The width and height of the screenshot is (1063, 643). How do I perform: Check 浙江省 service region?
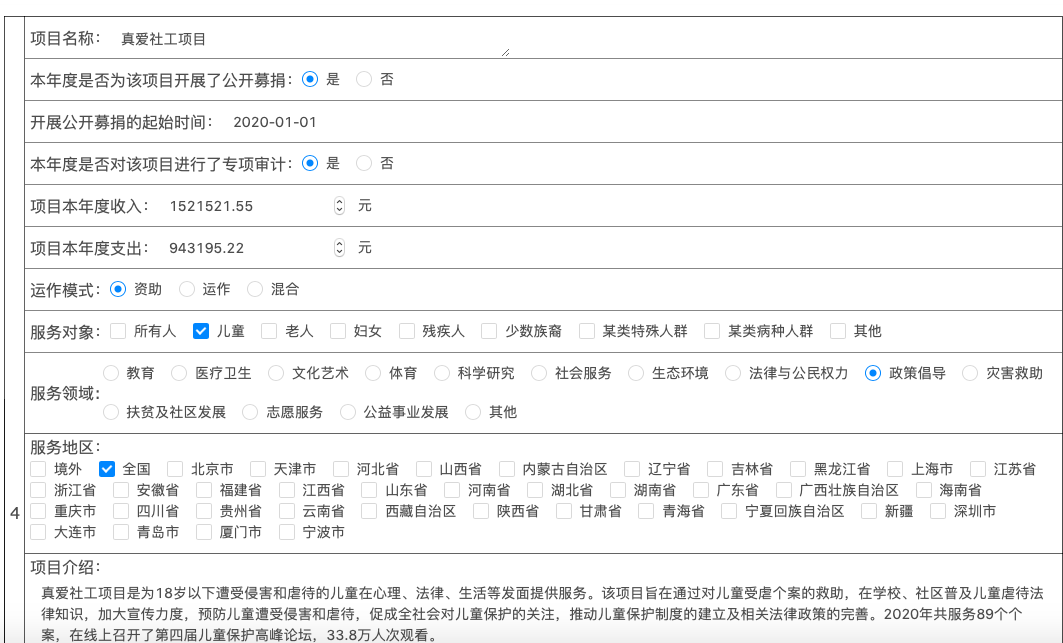pyautogui.click(x=38, y=490)
